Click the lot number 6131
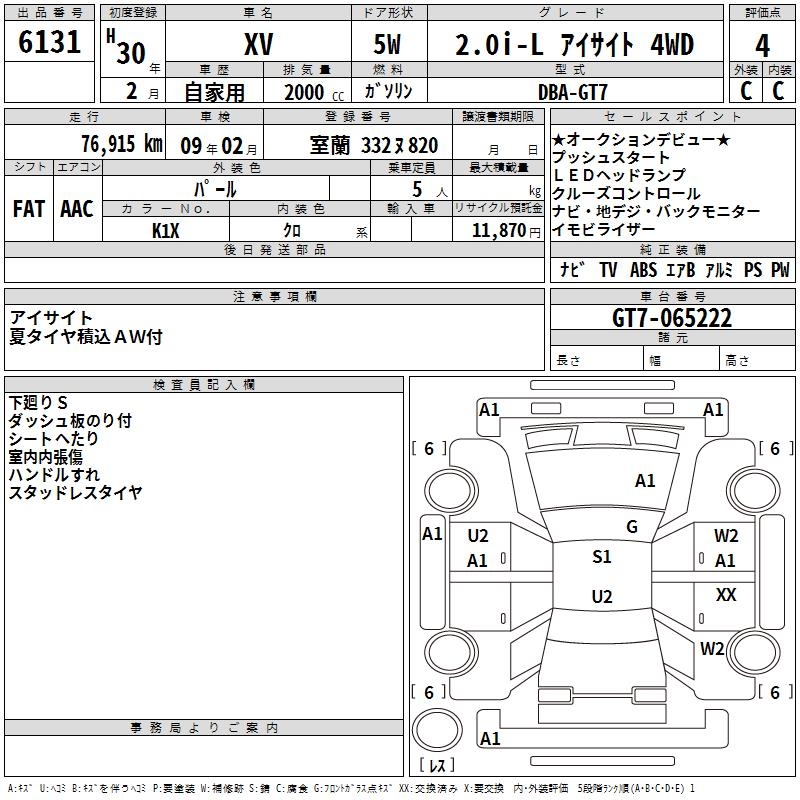 point(50,43)
